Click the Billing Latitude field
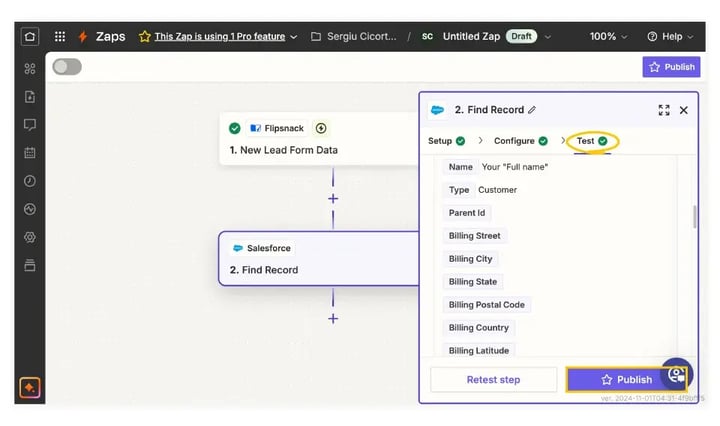Screen dimensions: 720x426 pyautogui.click(x=478, y=350)
